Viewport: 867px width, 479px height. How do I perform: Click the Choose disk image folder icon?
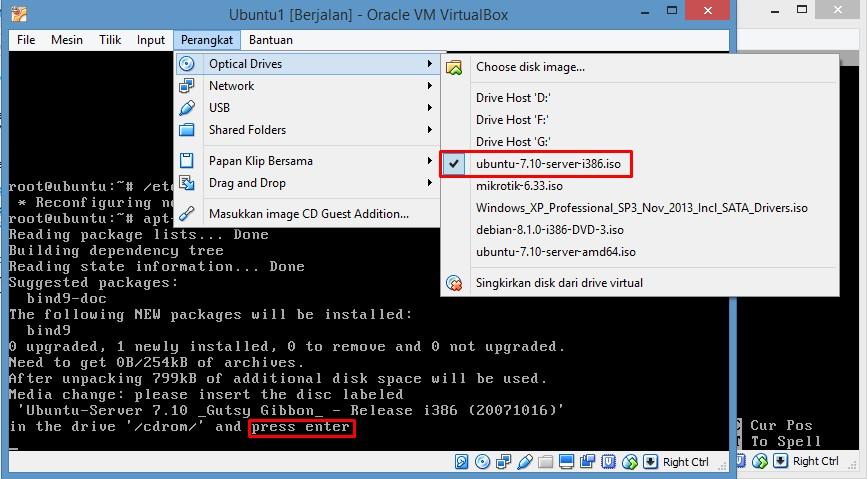tap(454, 67)
